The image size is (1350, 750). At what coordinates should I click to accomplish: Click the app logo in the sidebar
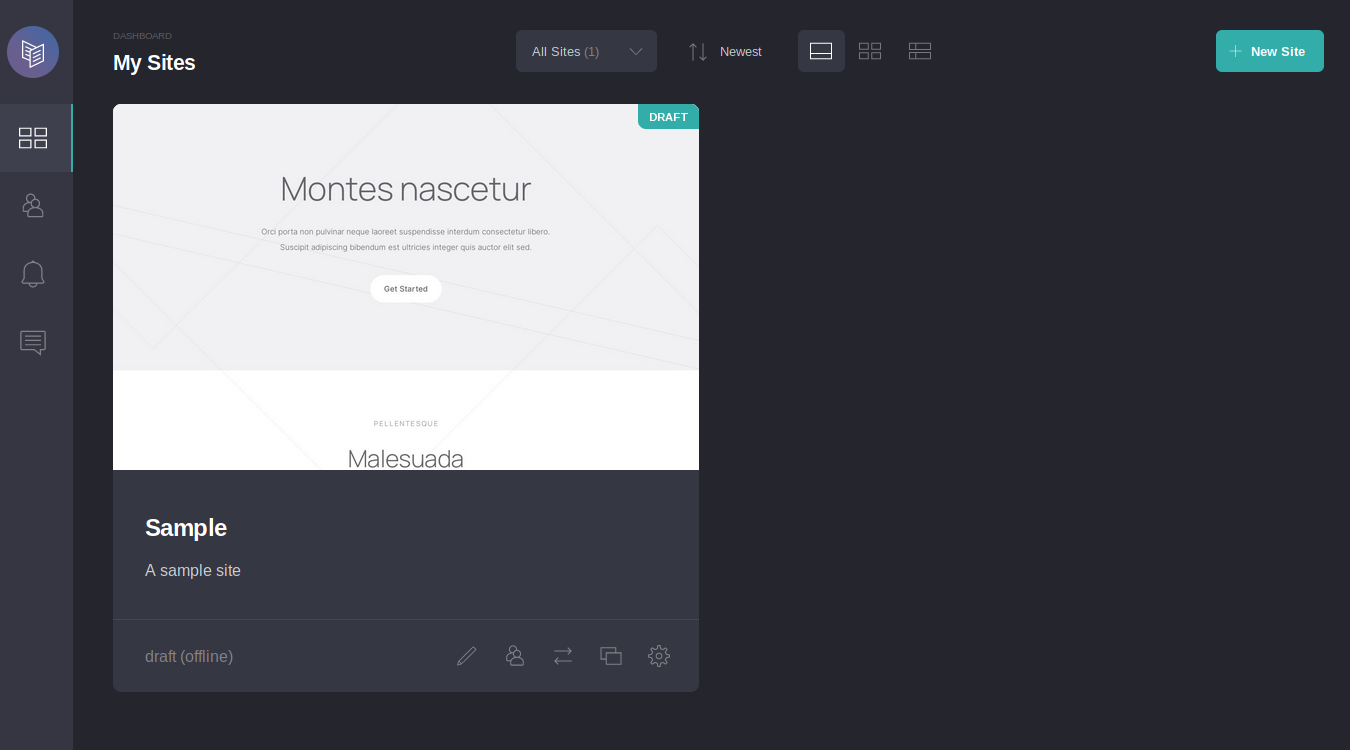click(x=33, y=52)
